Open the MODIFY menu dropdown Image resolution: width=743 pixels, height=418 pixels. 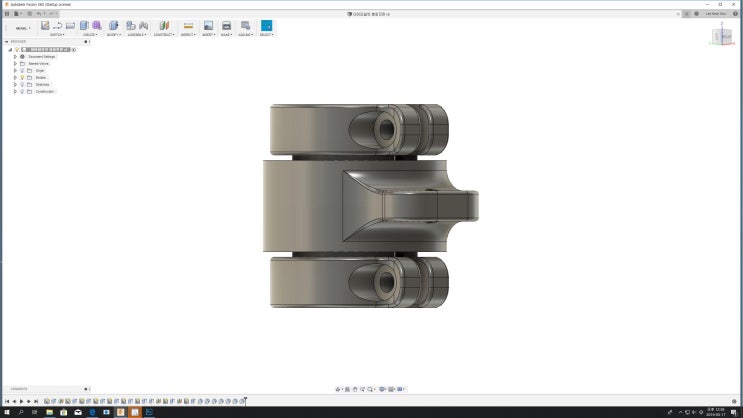[x=114, y=35]
